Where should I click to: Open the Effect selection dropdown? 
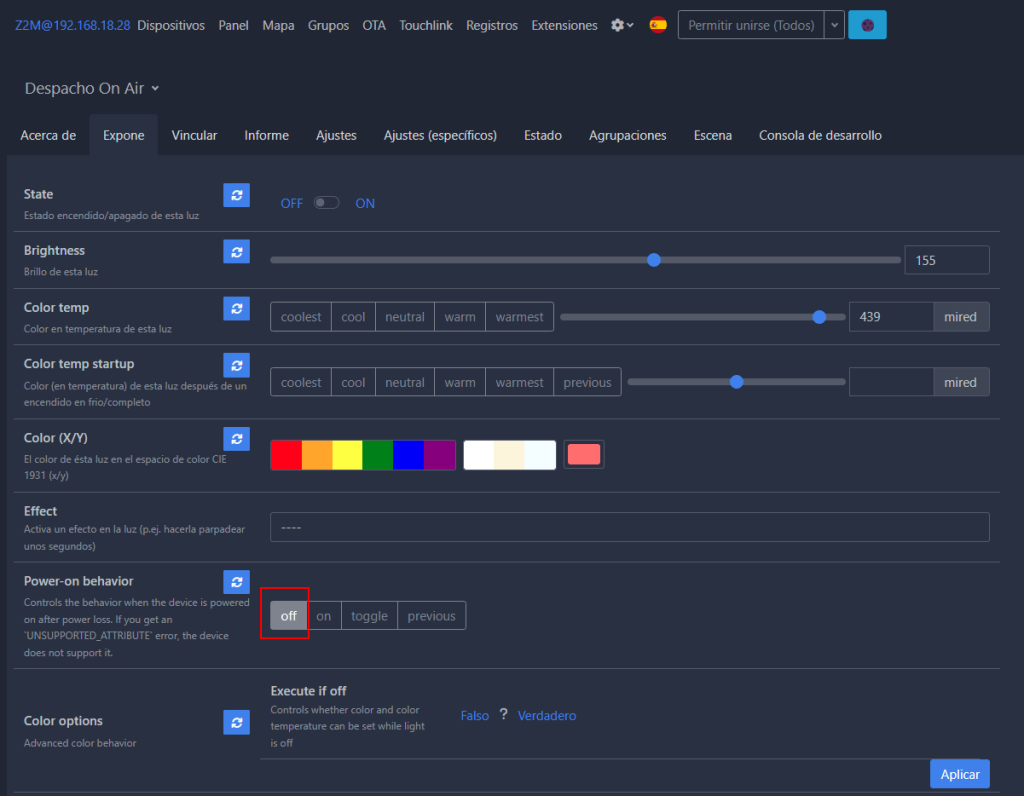[629, 527]
